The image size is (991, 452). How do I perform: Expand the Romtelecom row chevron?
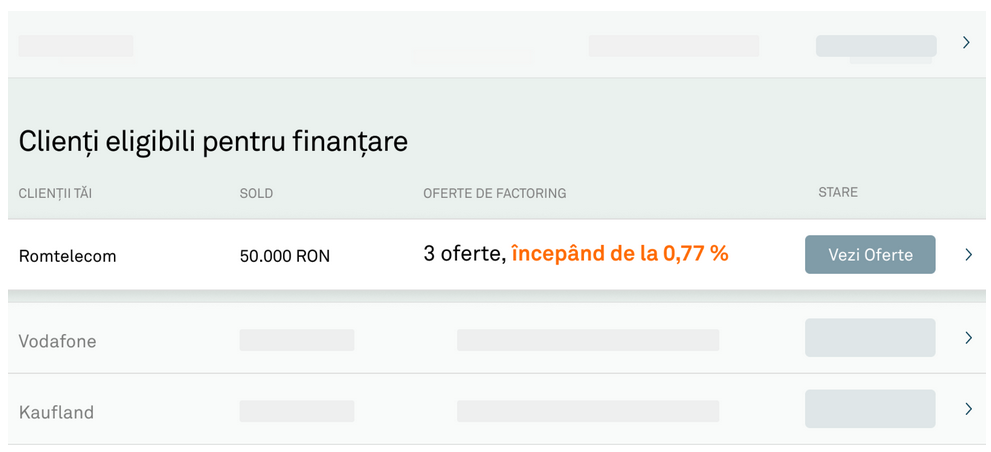point(968,255)
